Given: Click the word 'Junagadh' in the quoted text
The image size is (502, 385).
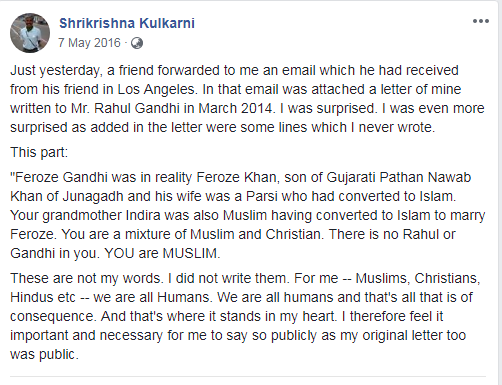Looking at the screenshot, I should (x=93, y=196).
